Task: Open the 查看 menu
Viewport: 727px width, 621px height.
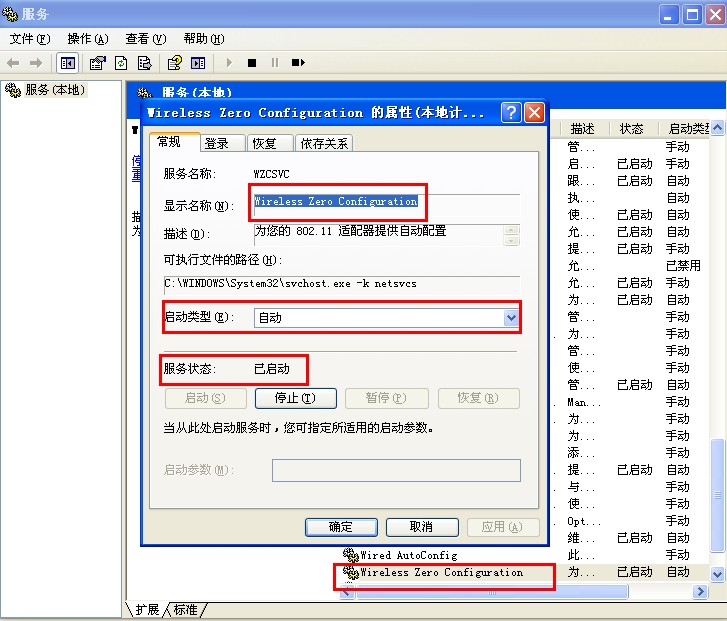Action: pyautogui.click(x=145, y=39)
